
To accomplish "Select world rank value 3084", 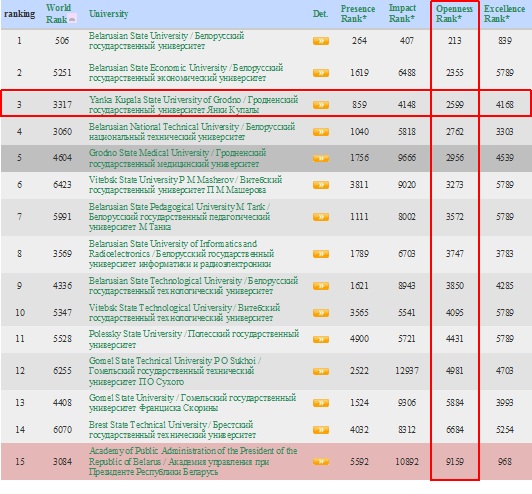I will pyautogui.click(x=62, y=461).
